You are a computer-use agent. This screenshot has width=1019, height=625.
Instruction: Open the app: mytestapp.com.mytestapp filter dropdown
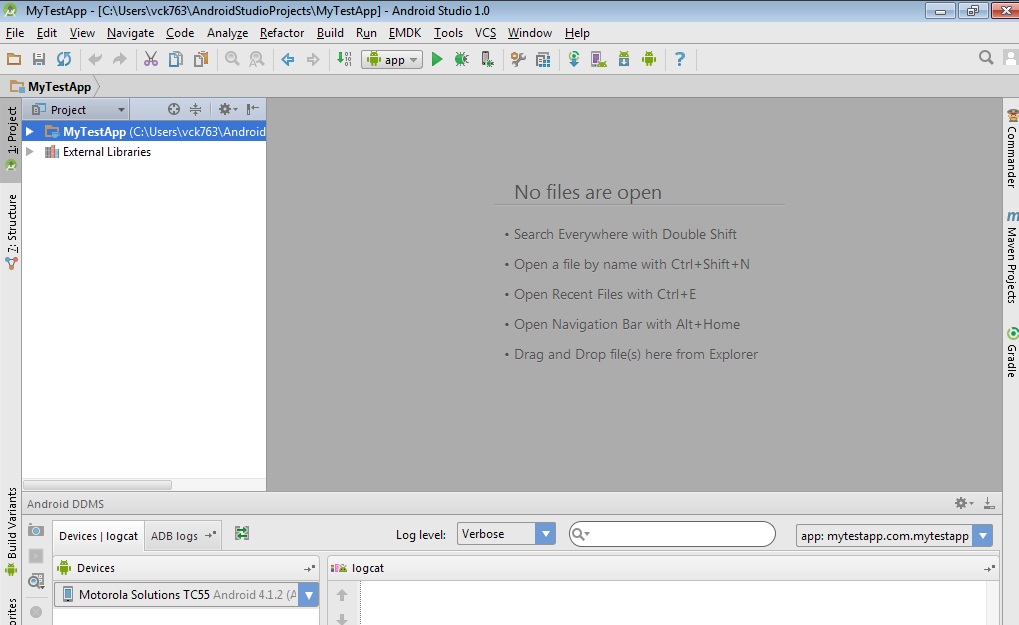tap(894, 535)
